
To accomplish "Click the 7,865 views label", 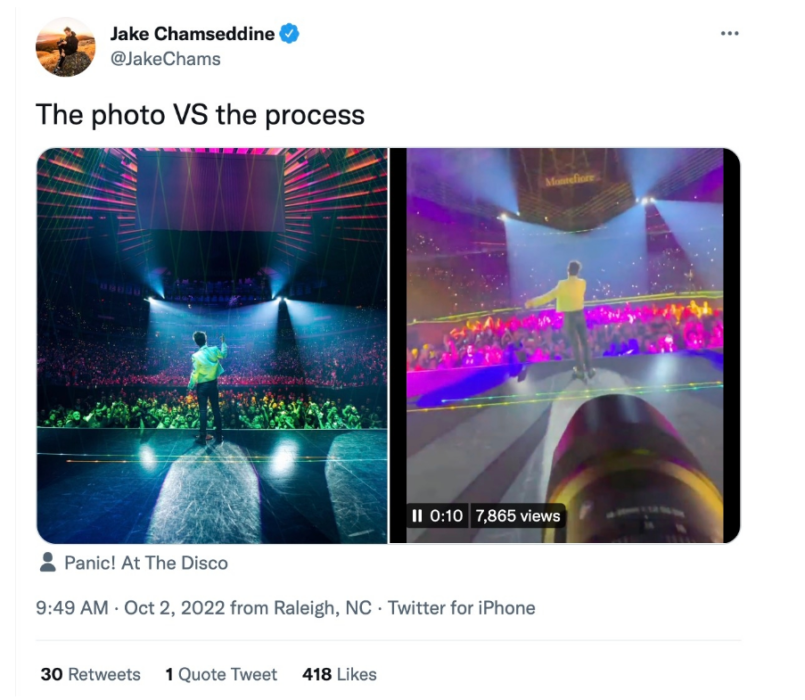I will (517, 516).
